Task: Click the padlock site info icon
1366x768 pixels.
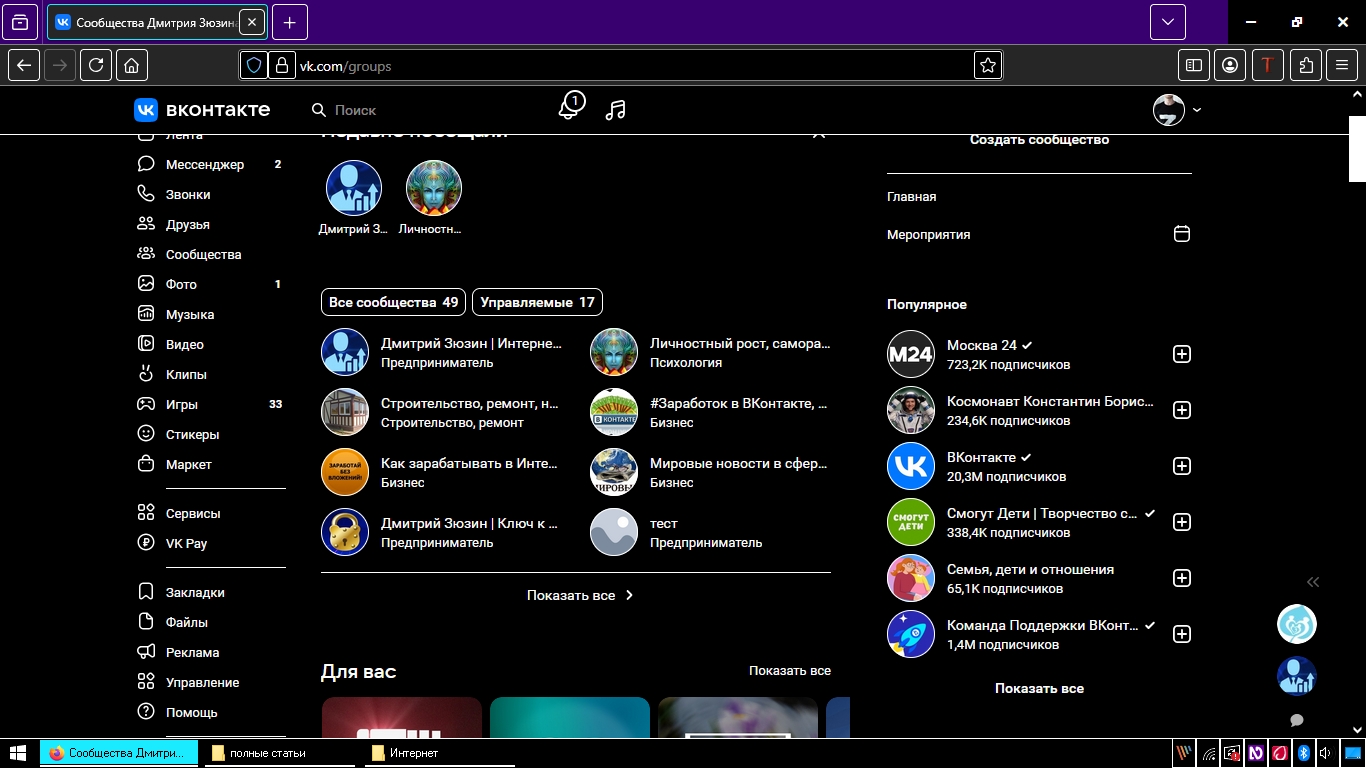Action: click(282, 65)
